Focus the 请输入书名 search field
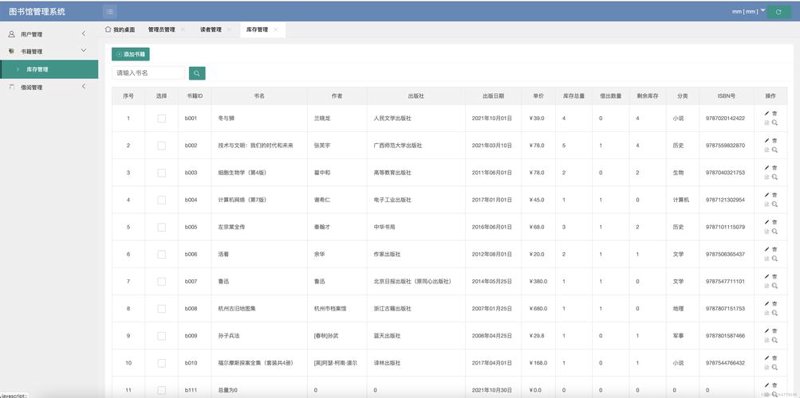This screenshot has height=398, width=800. 149,73
